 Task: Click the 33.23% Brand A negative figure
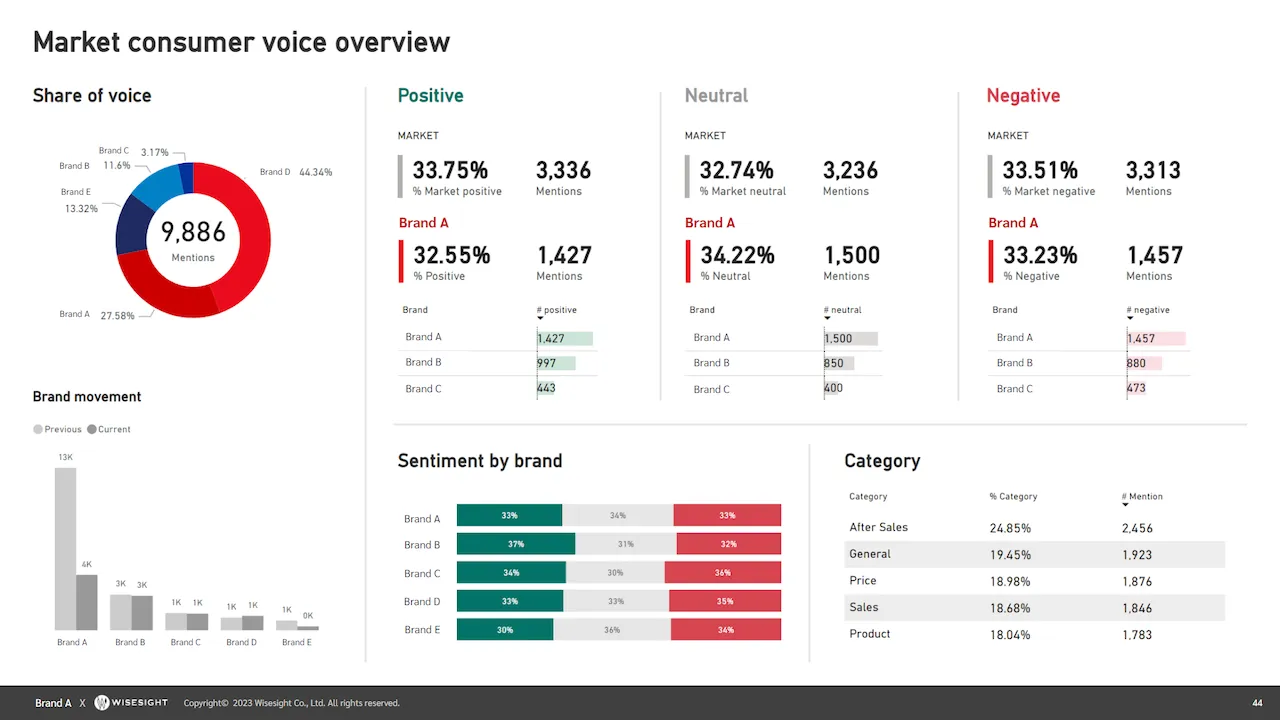click(1041, 255)
